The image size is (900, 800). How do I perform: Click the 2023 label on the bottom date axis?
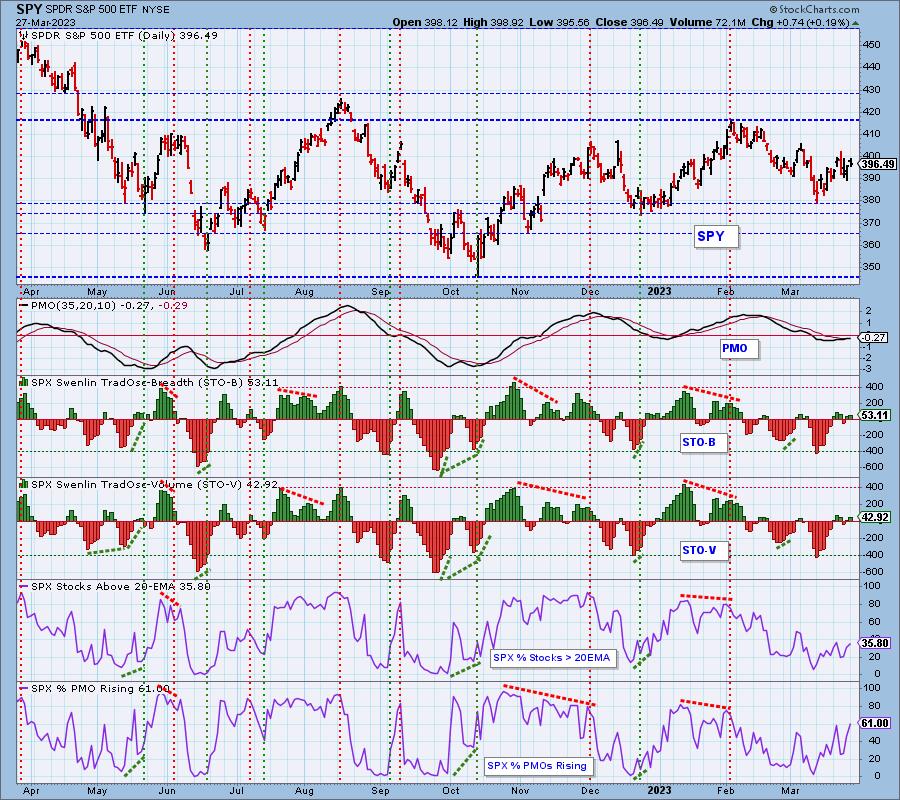coord(659,791)
